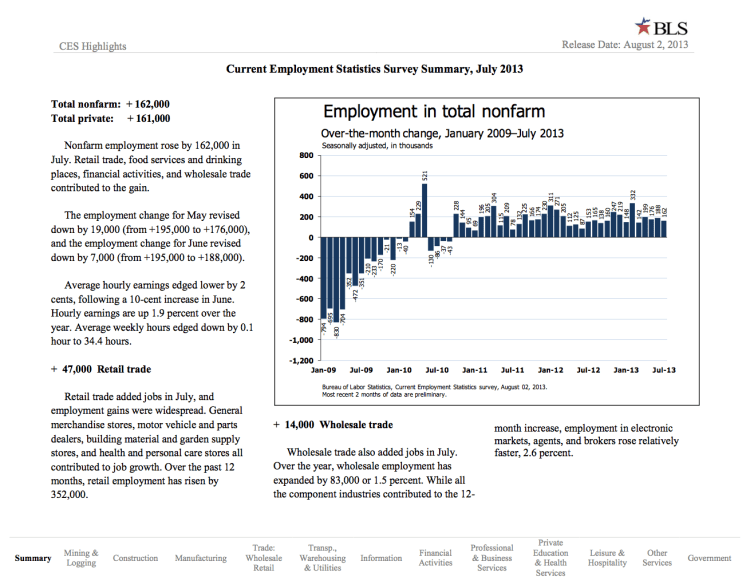Click the Release Date: August 2, 2013 text
Screen dimensions: 750x585
point(626,45)
